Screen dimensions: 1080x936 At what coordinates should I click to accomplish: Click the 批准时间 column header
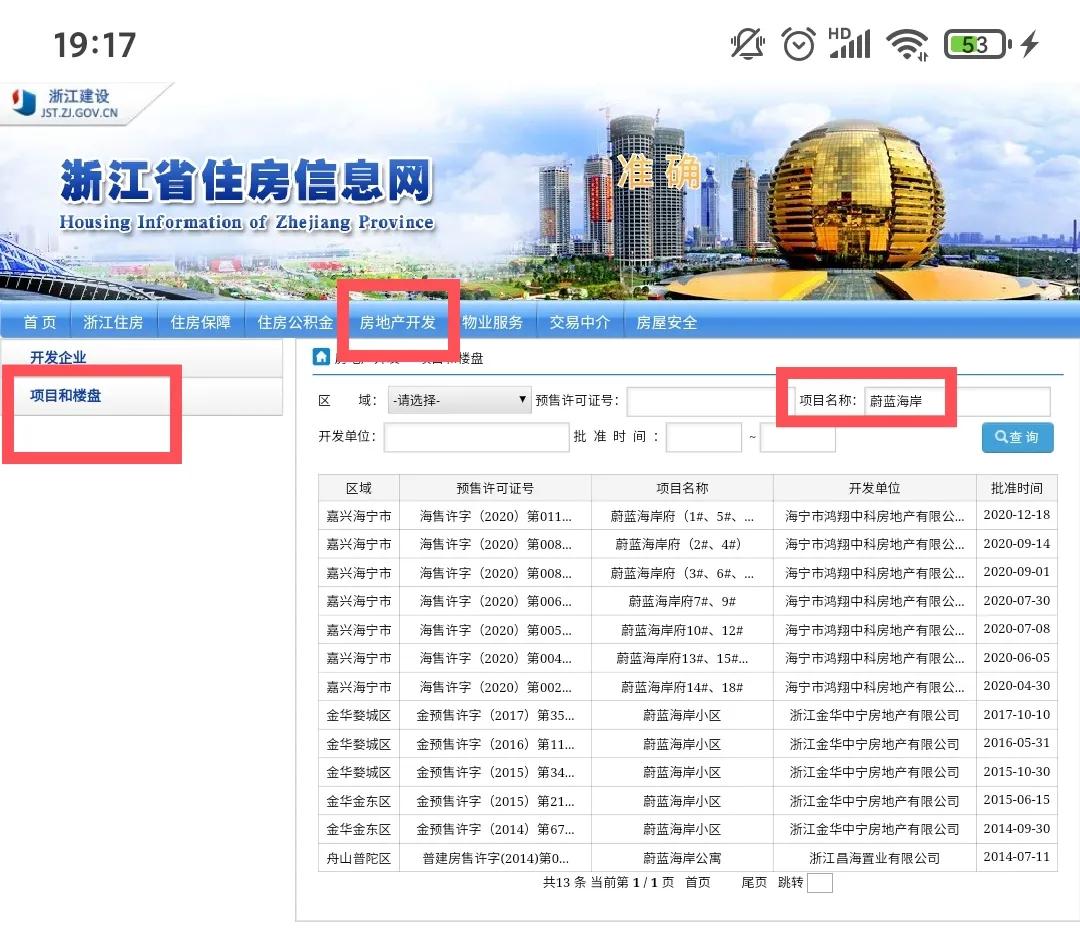pyautogui.click(x=1017, y=488)
